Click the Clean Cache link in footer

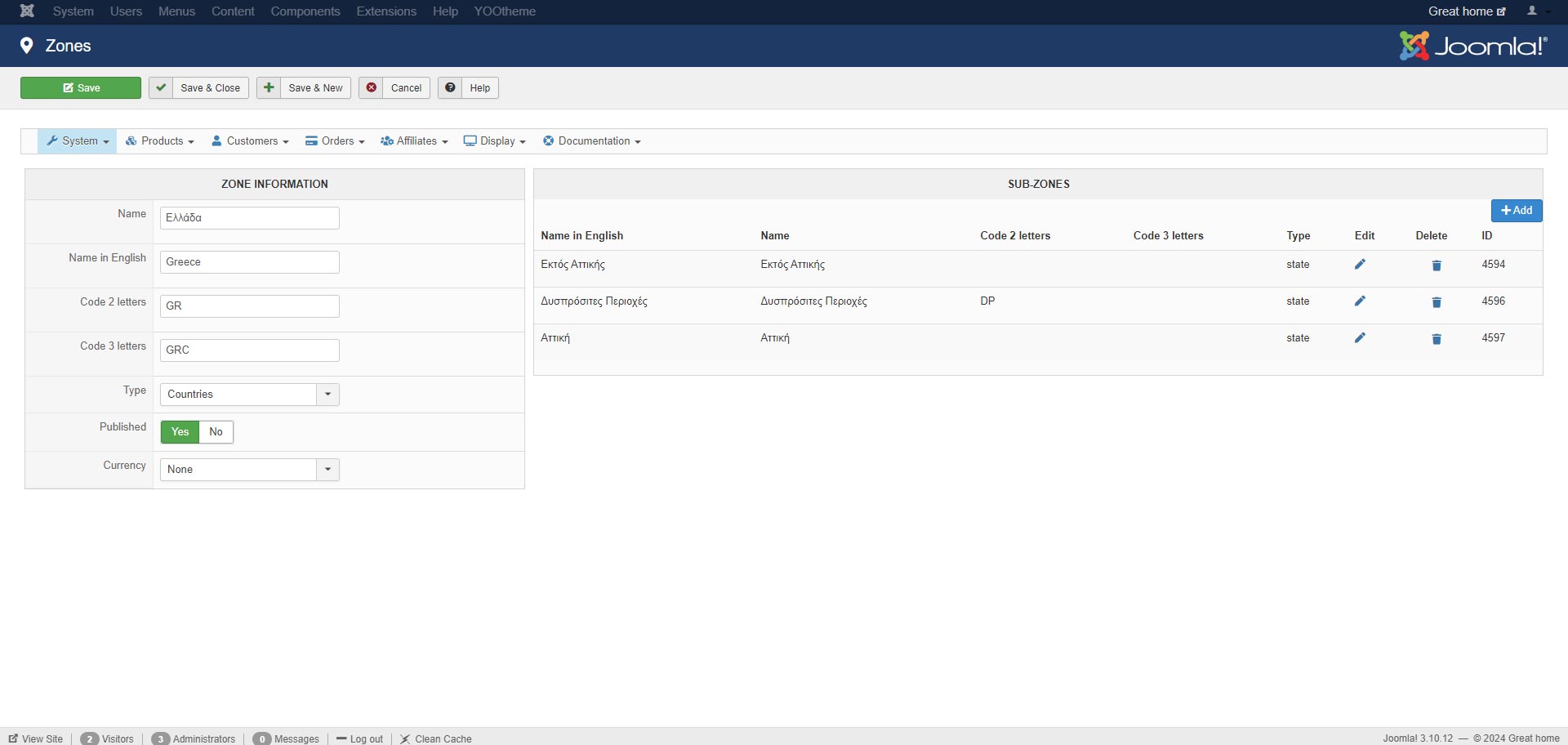tap(436, 738)
